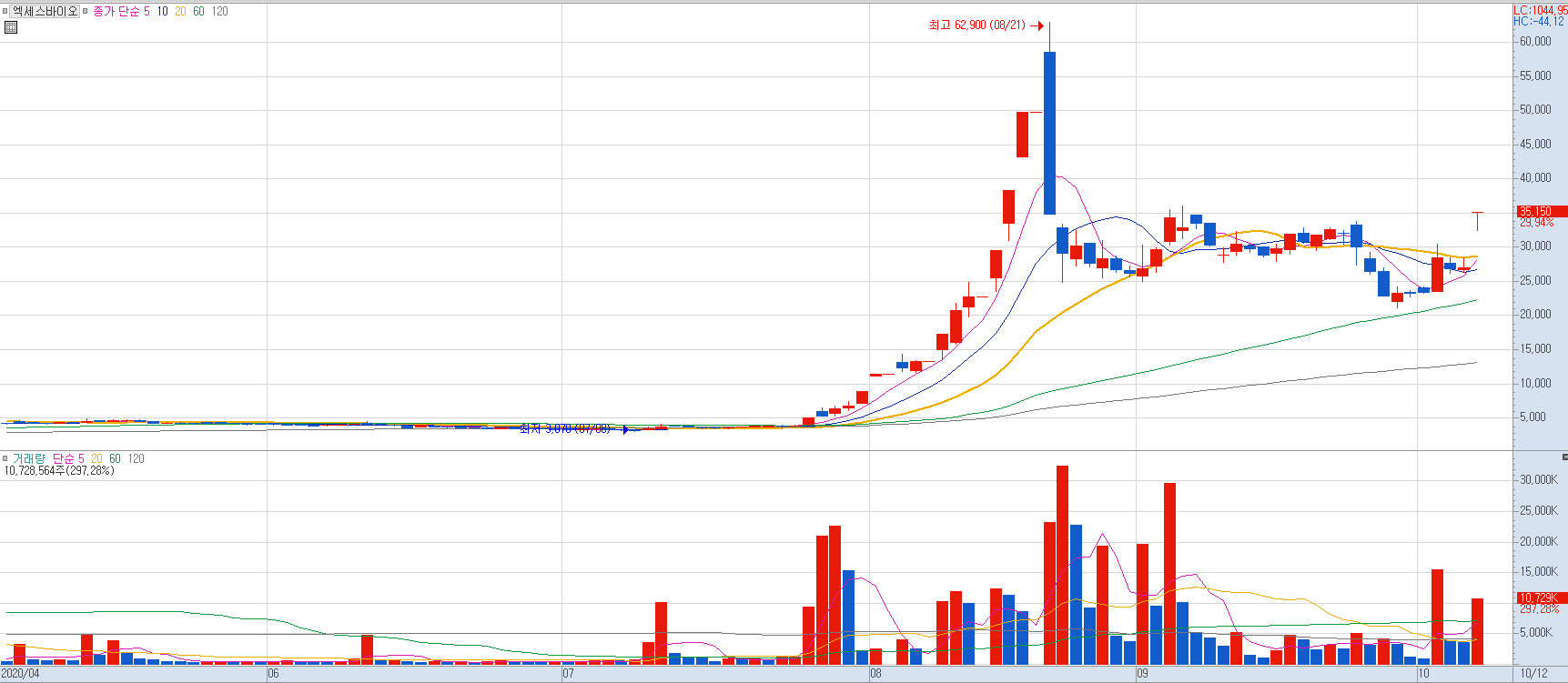The height and width of the screenshot is (683, 1568).
Task: Click the 10/12 date label at axis corner
Action: click(1534, 674)
